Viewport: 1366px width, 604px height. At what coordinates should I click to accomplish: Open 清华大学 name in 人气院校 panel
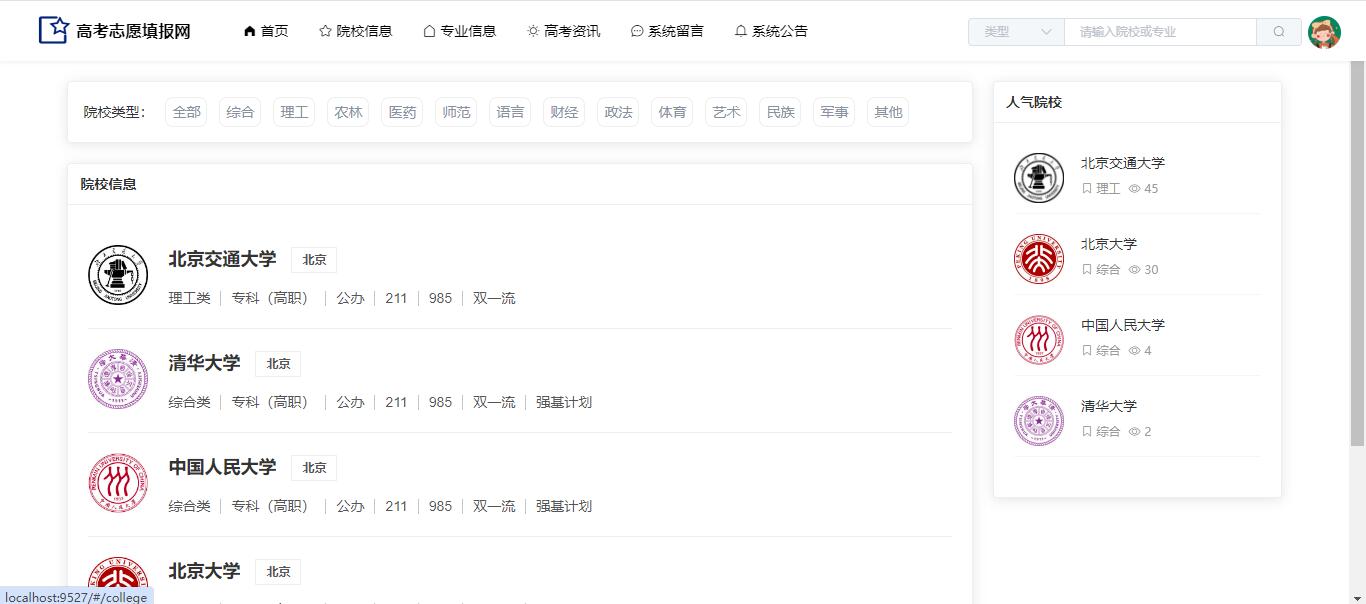coord(1109,406)
